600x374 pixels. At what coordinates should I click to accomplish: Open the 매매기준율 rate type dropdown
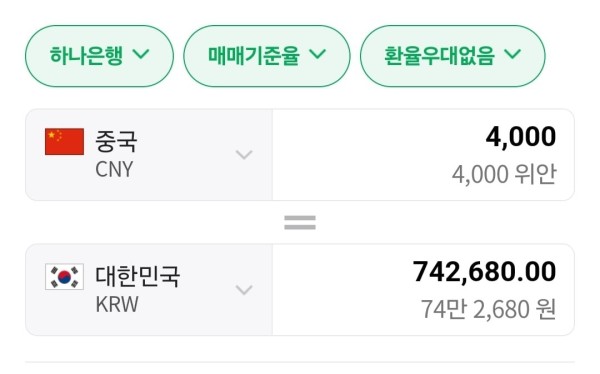point(267,56)
